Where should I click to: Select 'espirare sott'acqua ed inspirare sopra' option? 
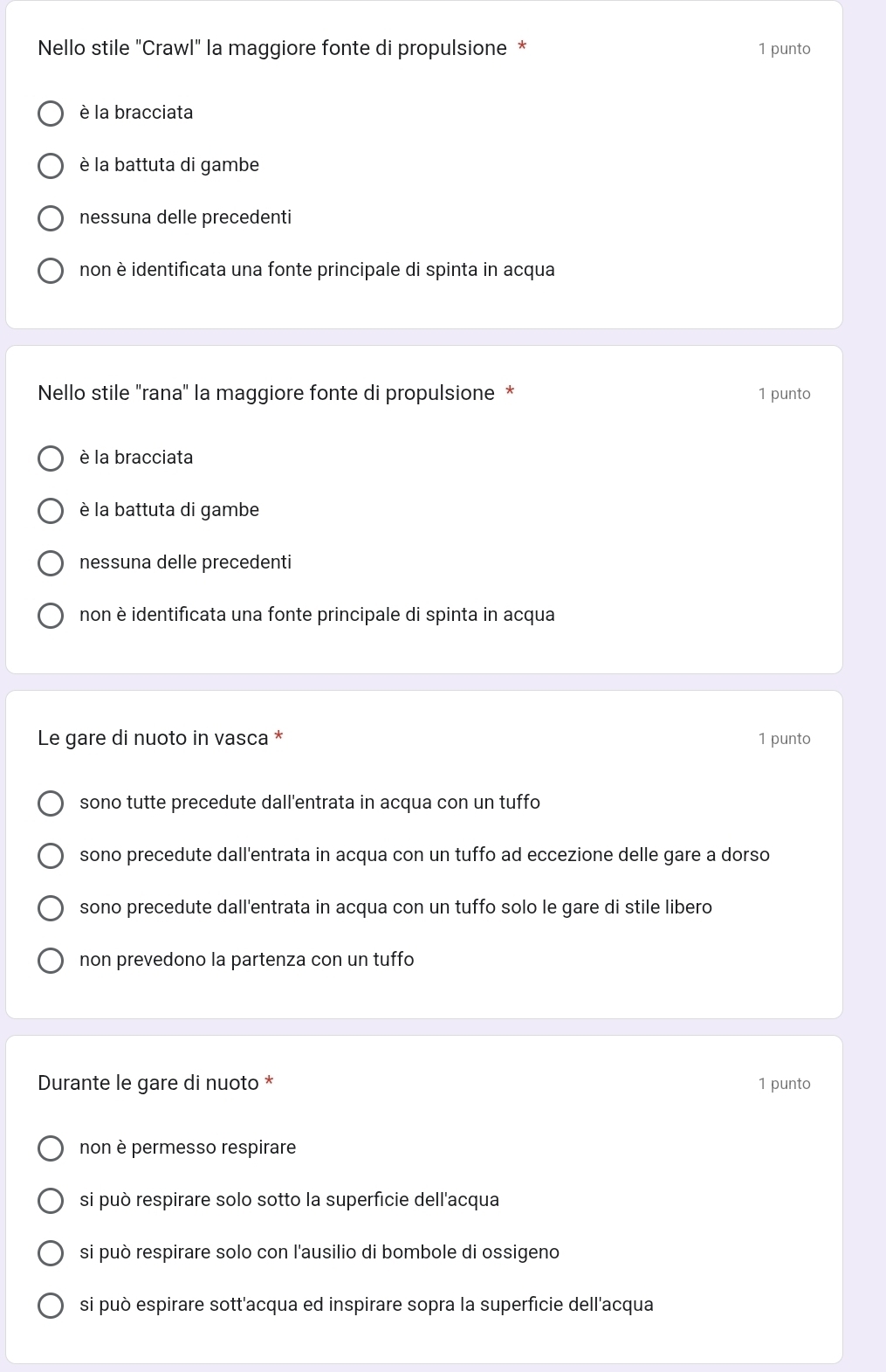[51, 1306]
